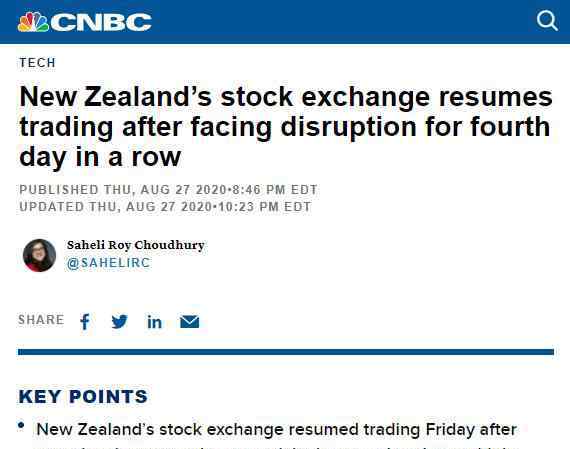The image size is (570, 449).
Task: Share article via email envelope icon
Action: point(190,322)
